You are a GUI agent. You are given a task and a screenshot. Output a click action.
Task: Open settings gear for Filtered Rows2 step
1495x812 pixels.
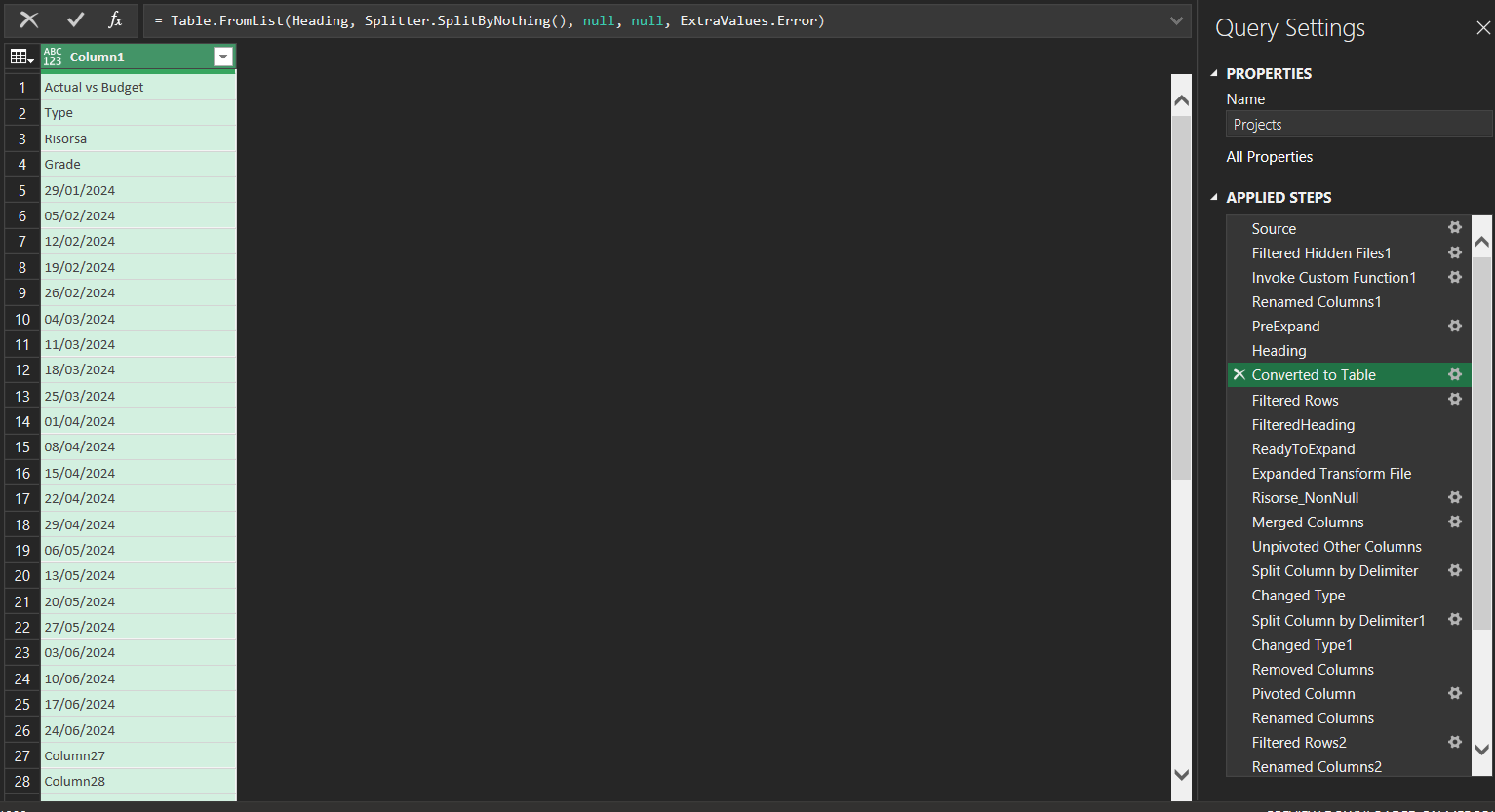pyautogui.click(x=1455, y=742)
